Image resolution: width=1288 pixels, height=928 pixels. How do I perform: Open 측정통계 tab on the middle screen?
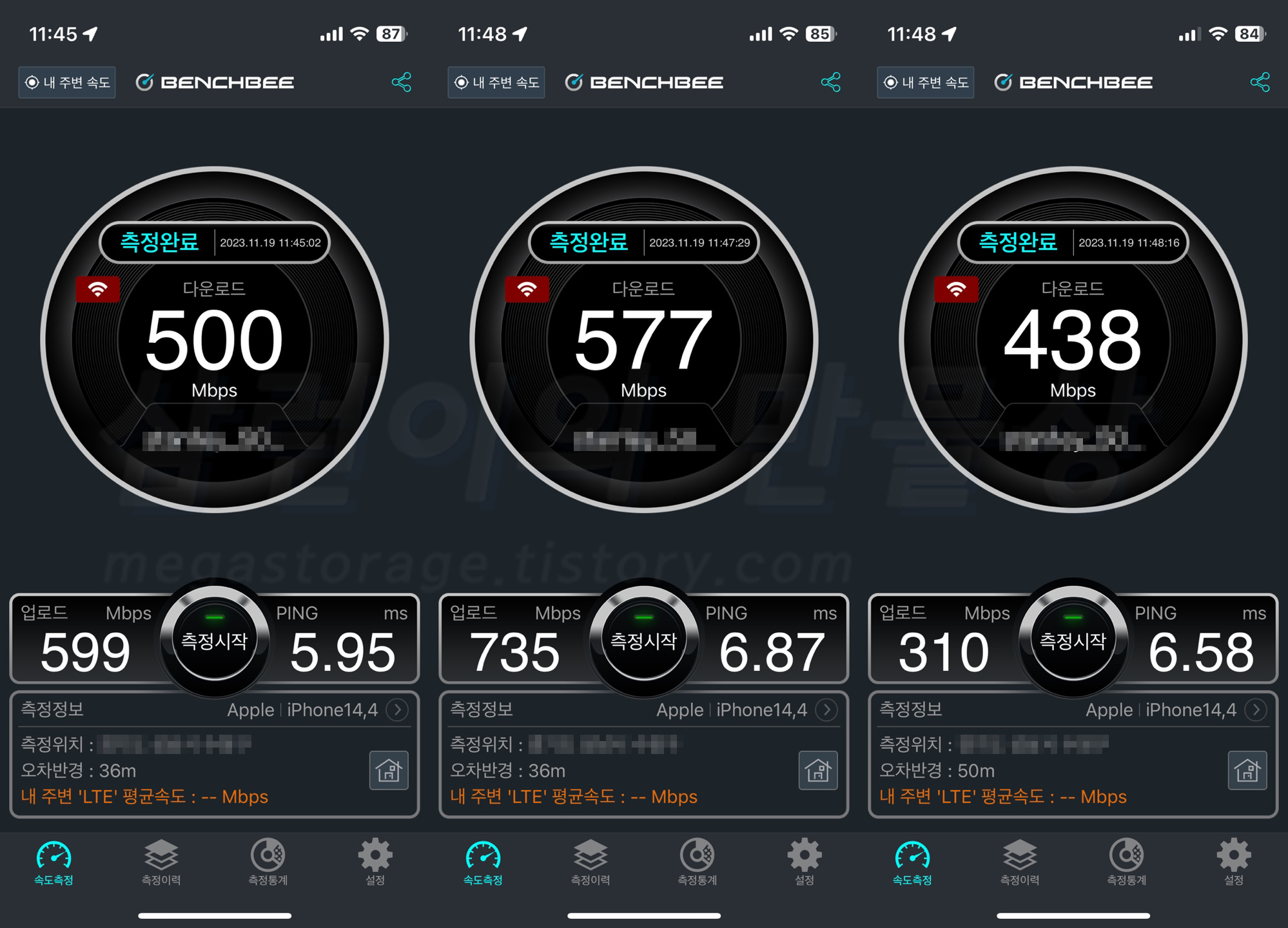coord(697,862)
